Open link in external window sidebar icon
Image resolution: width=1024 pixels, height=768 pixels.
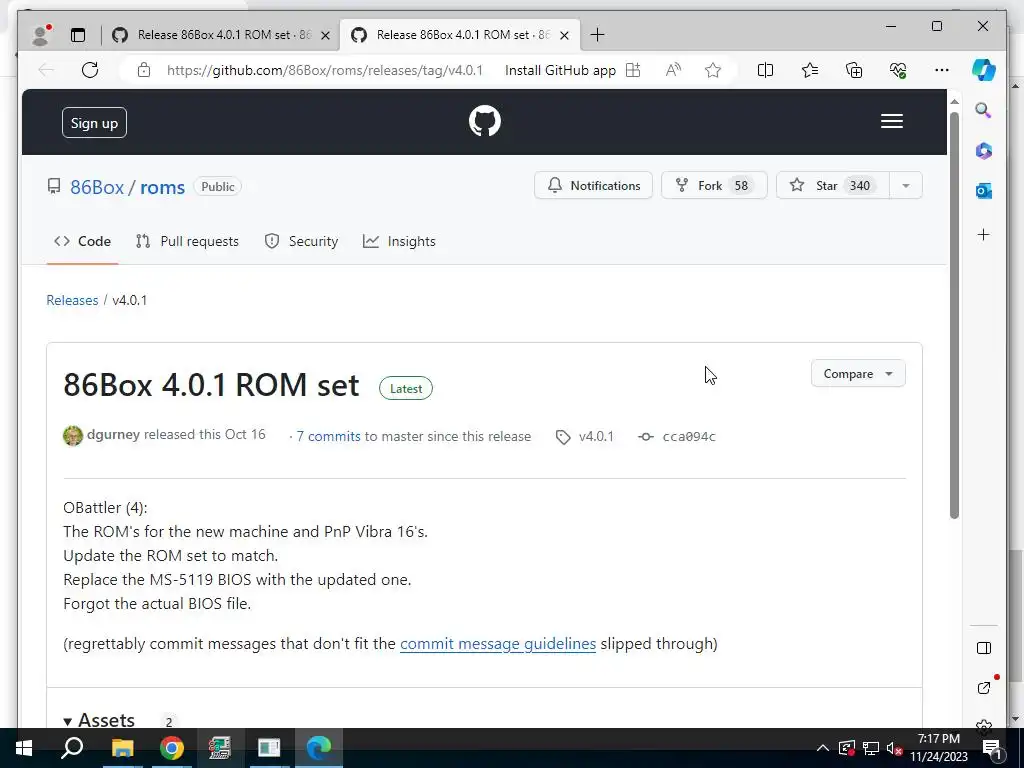point(984,688)
